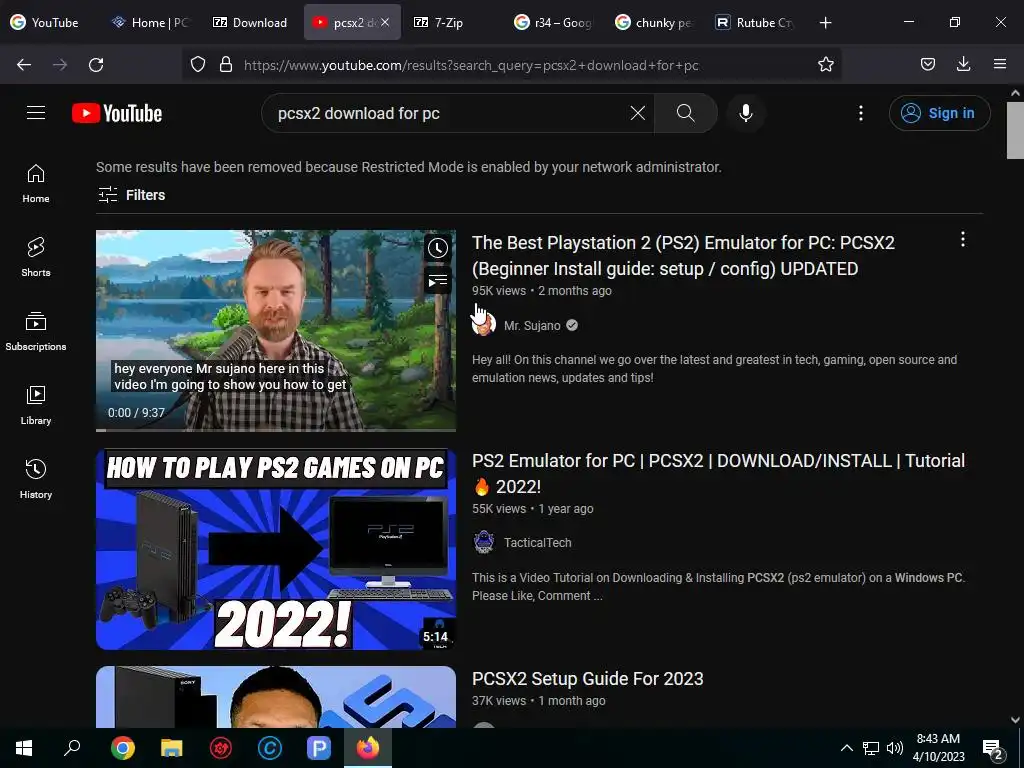
Task: Open Firefox downloads panel
Action: [963, 64]
